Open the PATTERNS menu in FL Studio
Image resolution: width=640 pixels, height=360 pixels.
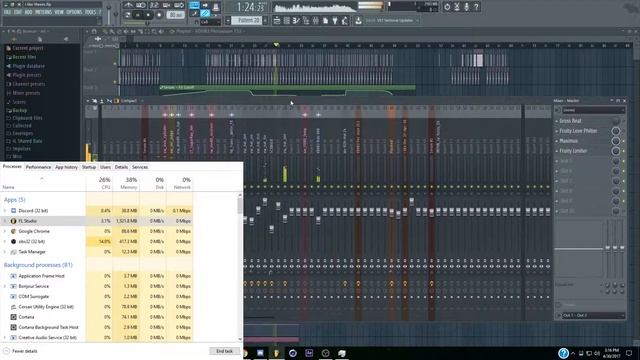click(x=43, y=12)
